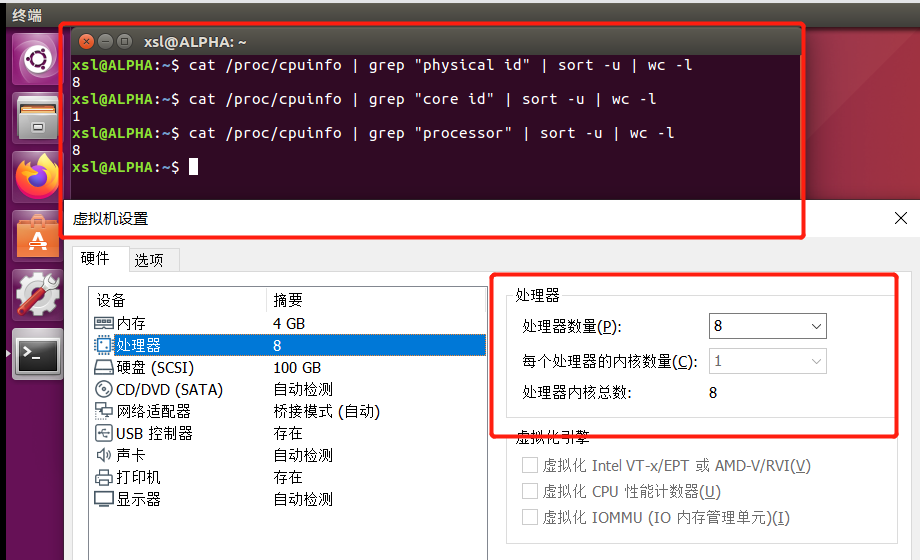This screenshot has width=920, height=560.
Task: Click the 终端 title in the top bar
Action: point(27,15)
